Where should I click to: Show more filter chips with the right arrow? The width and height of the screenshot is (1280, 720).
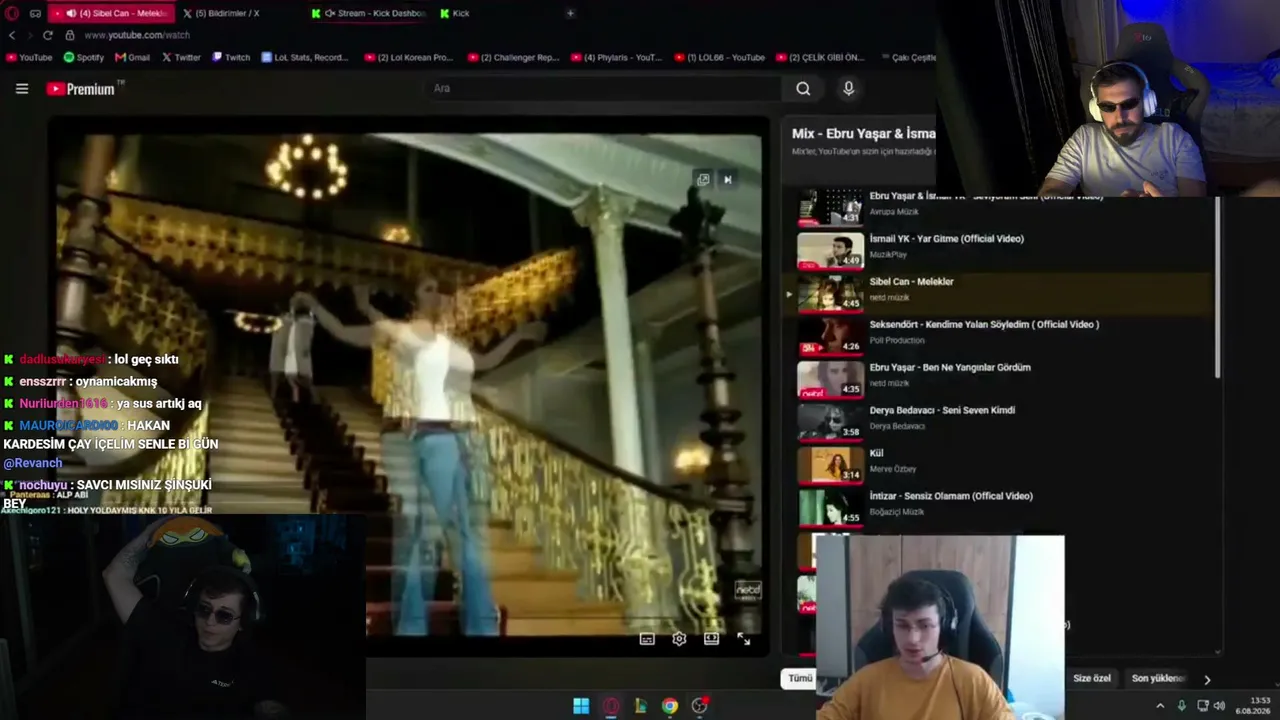point(1207,679)
